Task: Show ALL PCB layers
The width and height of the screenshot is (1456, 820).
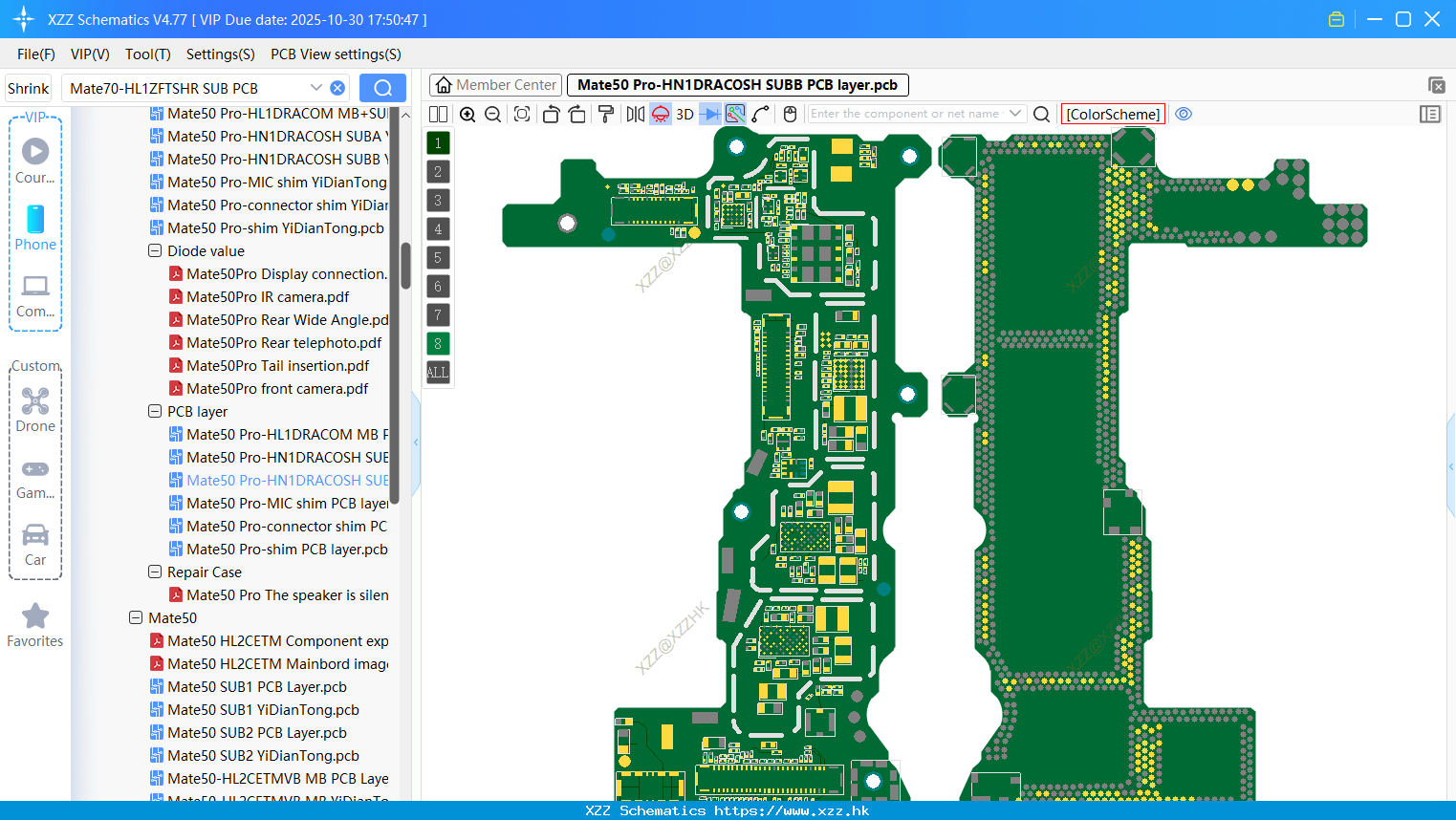Action: pyautogui.click(x=438, y=373)
